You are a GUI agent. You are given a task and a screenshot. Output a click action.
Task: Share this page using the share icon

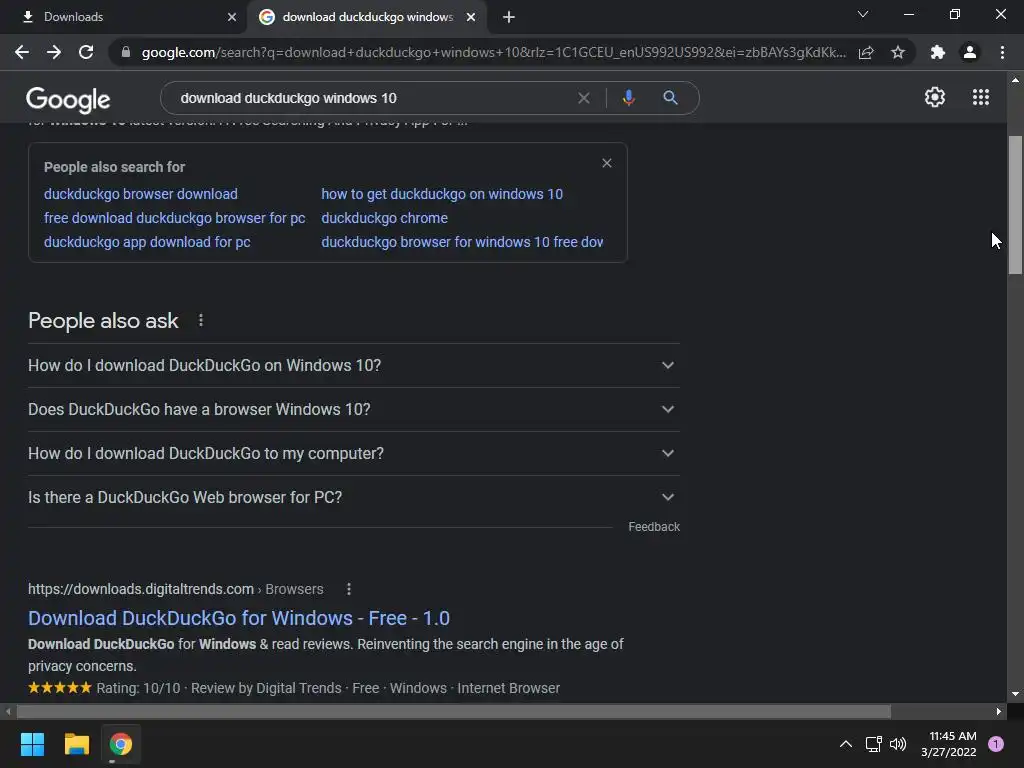pos(866,52)
